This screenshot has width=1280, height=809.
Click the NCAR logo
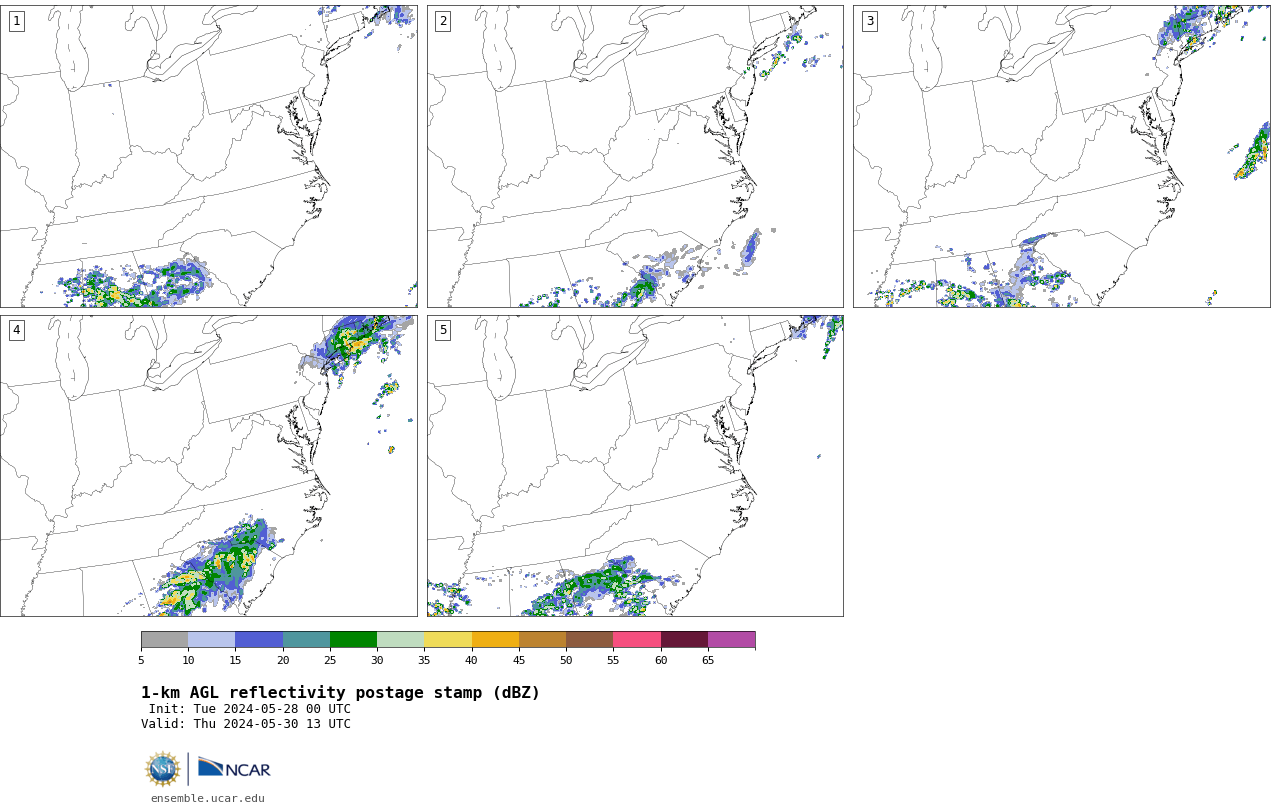click(234, 768)
